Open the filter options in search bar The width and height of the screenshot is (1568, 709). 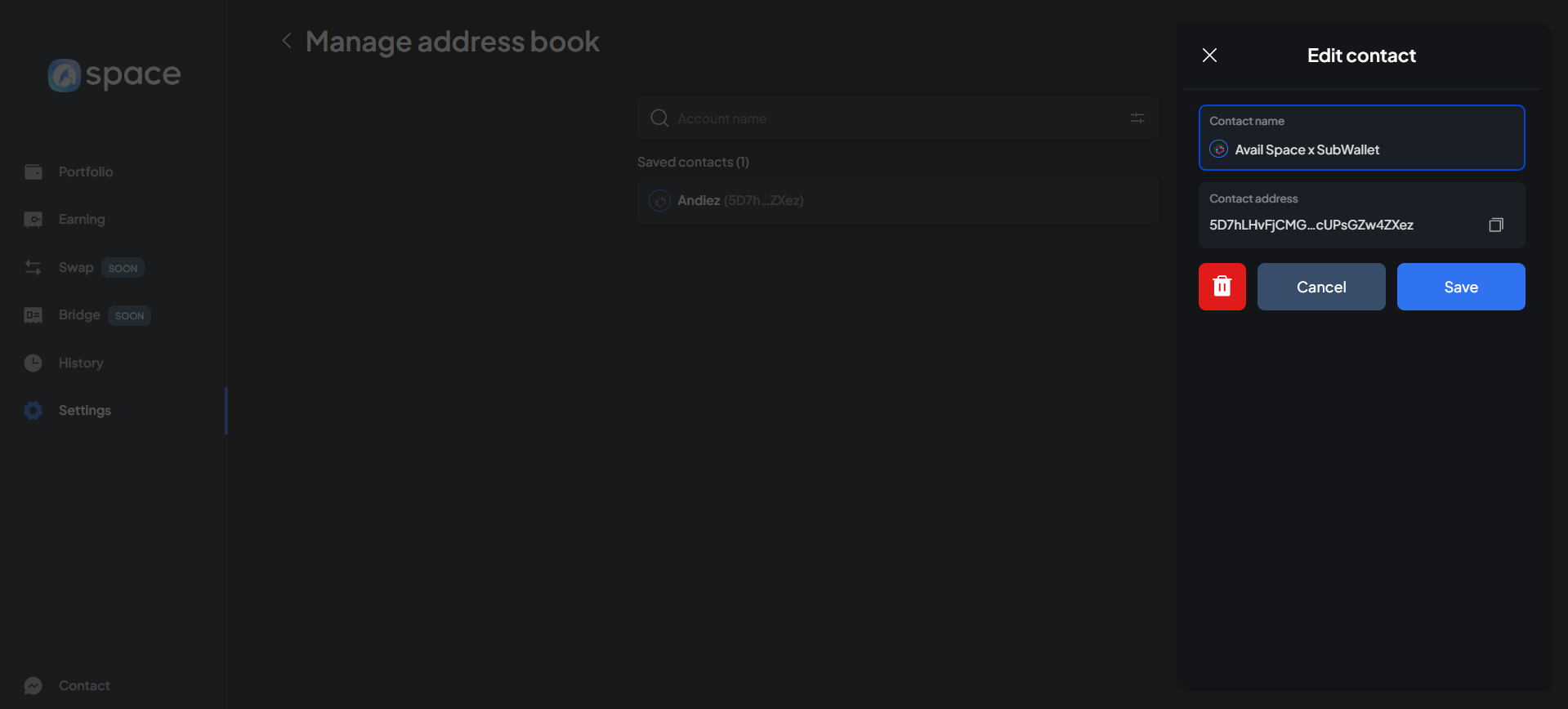1137,118
